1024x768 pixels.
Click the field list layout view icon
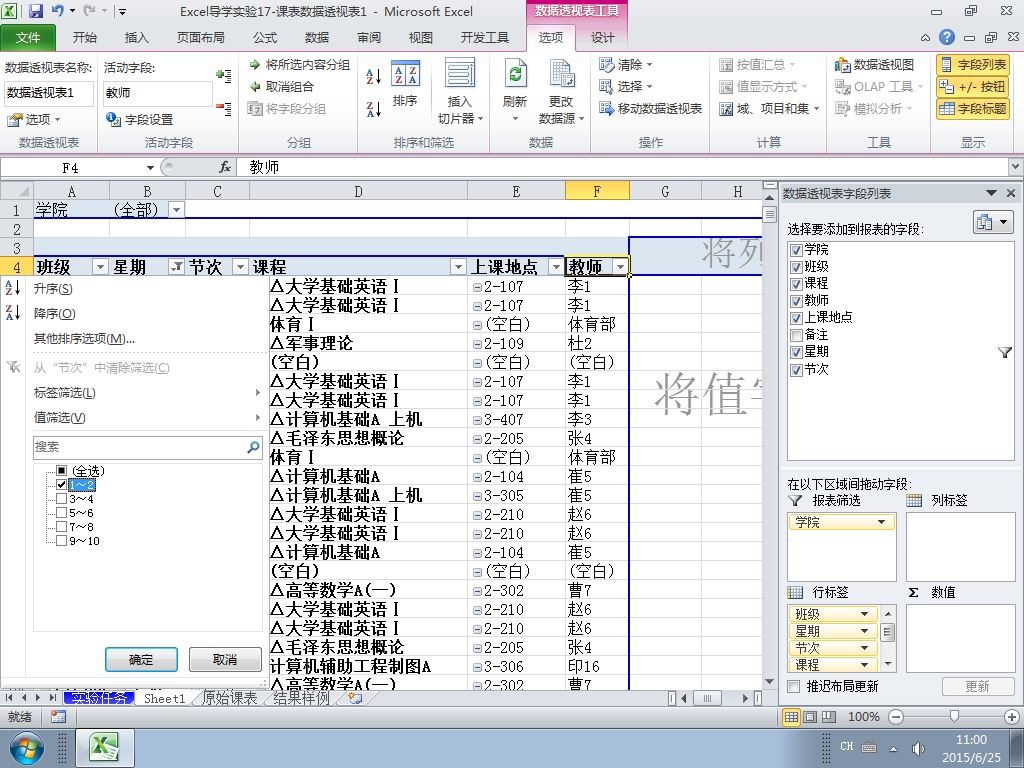993,222
